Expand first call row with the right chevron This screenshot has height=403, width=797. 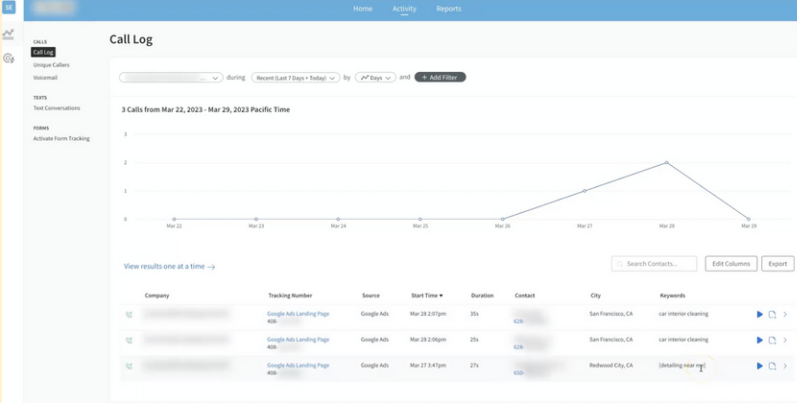785,314
